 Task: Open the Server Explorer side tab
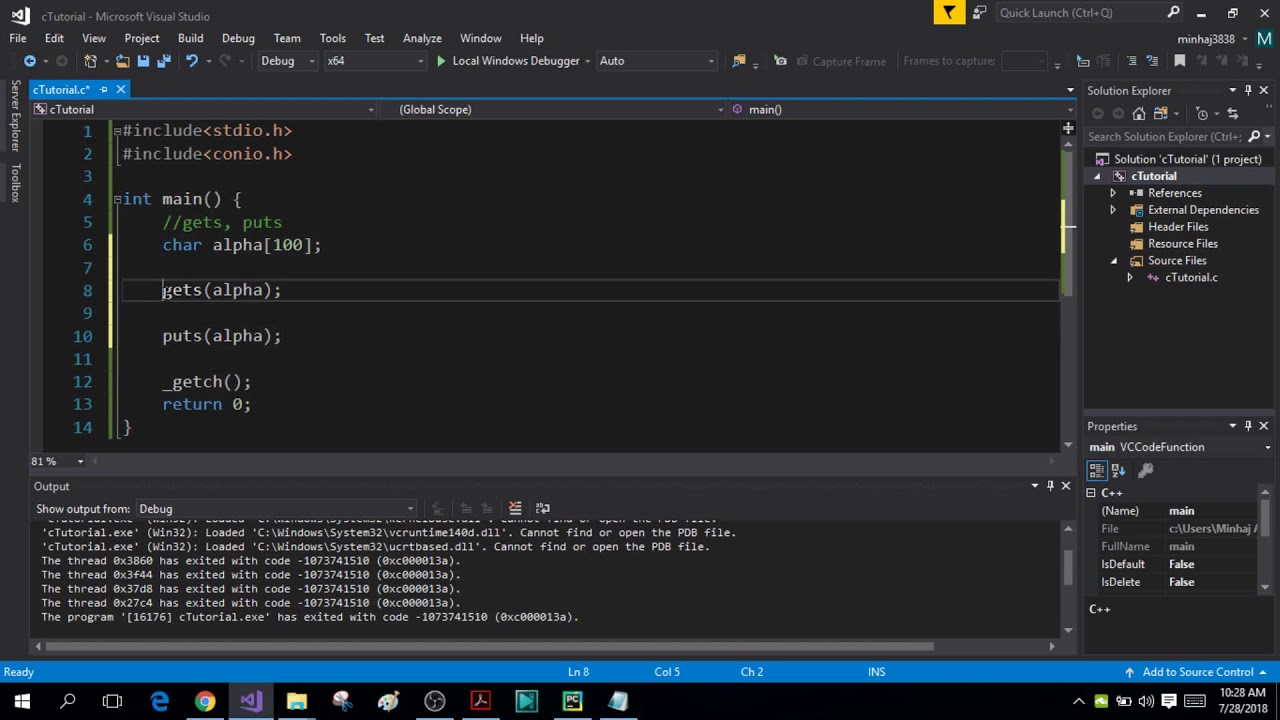(15, 115)
